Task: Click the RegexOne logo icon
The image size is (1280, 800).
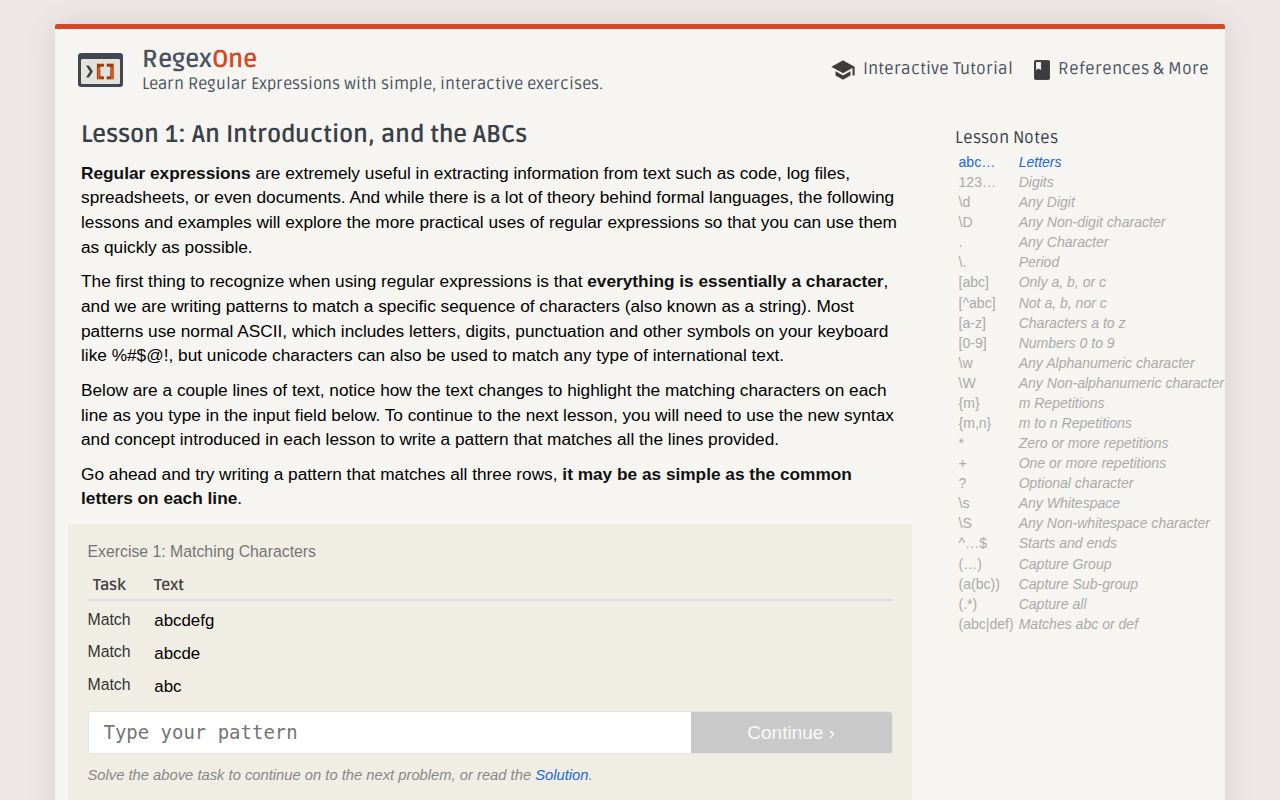Action: [99, 70]
